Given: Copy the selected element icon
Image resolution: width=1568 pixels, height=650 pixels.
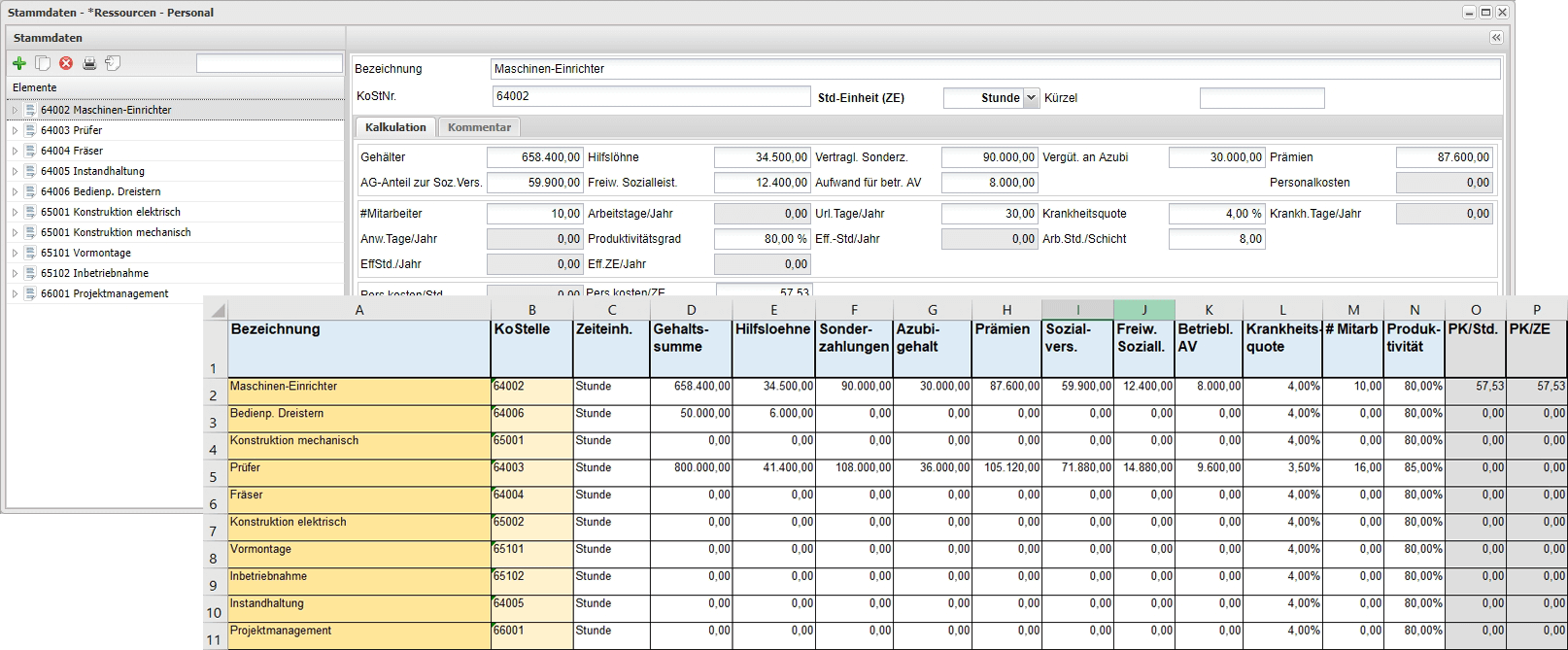Looking at the screenshot, I should coord(43,63).
